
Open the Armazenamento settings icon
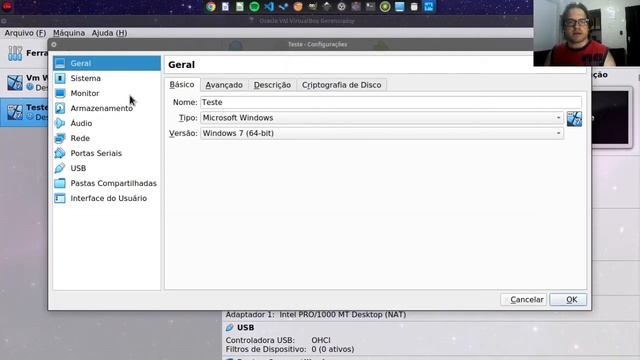(60, 108)
